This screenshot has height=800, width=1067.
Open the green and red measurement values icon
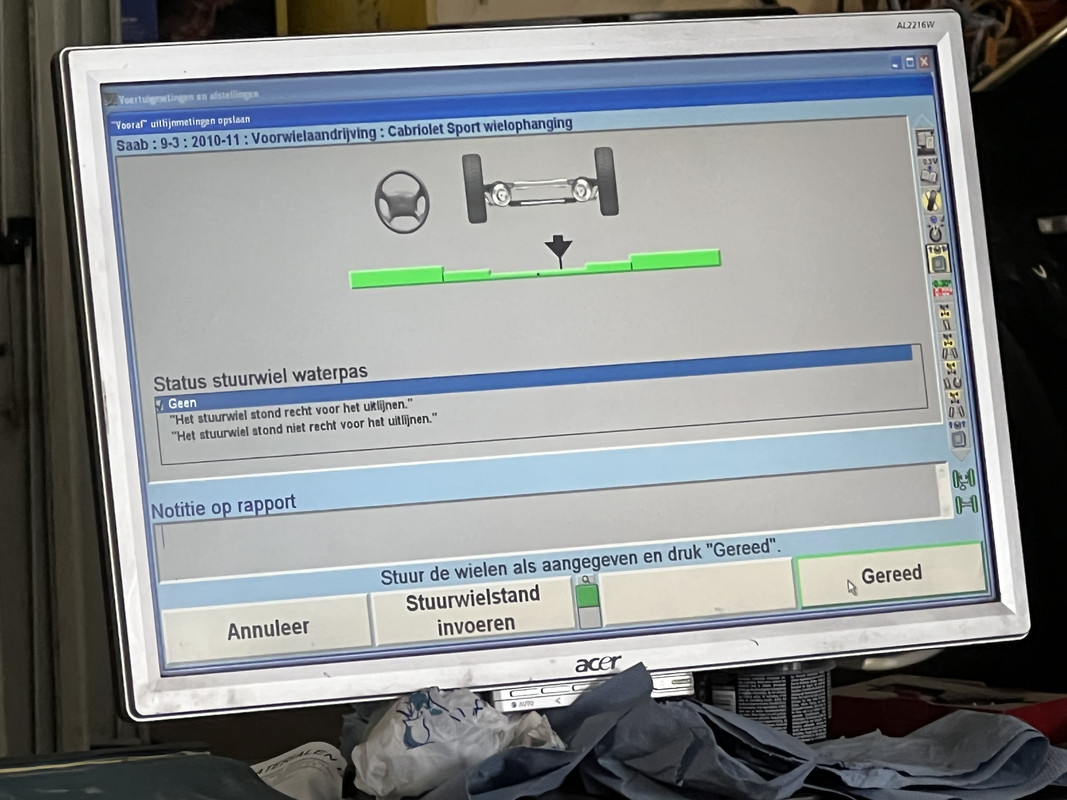[x=942, y=288]
